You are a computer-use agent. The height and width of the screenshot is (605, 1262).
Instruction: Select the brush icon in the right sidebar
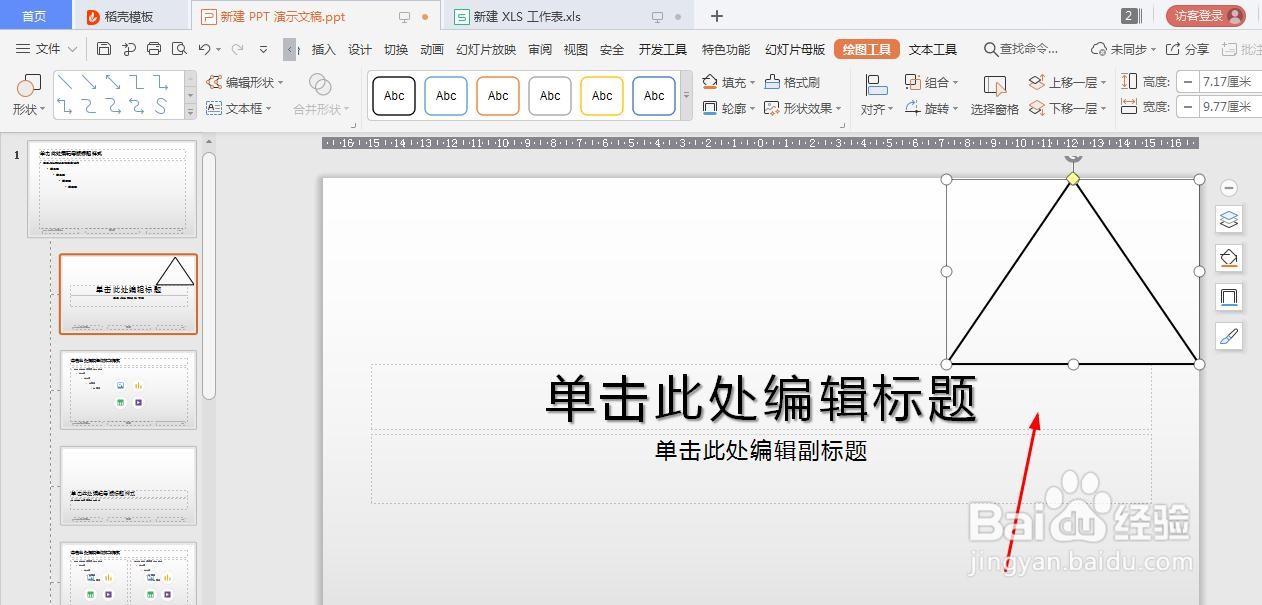click(1229, 337)
